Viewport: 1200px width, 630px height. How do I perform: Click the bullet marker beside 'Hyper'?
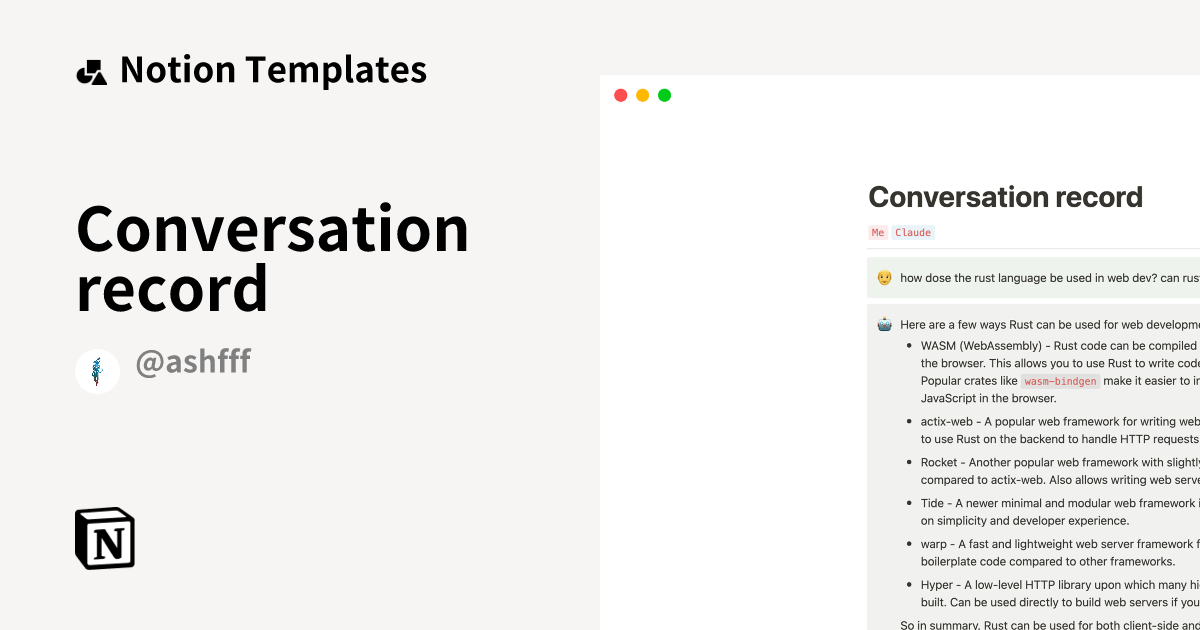point(909,585)
